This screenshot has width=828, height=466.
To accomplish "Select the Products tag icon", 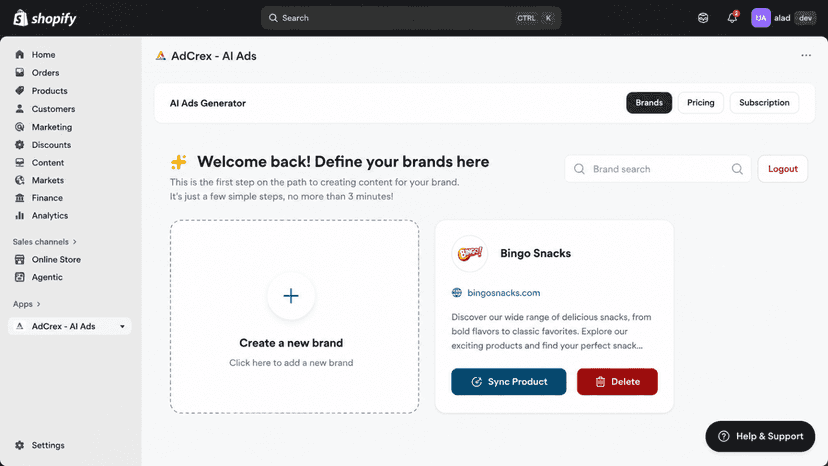I will (20, 90).
